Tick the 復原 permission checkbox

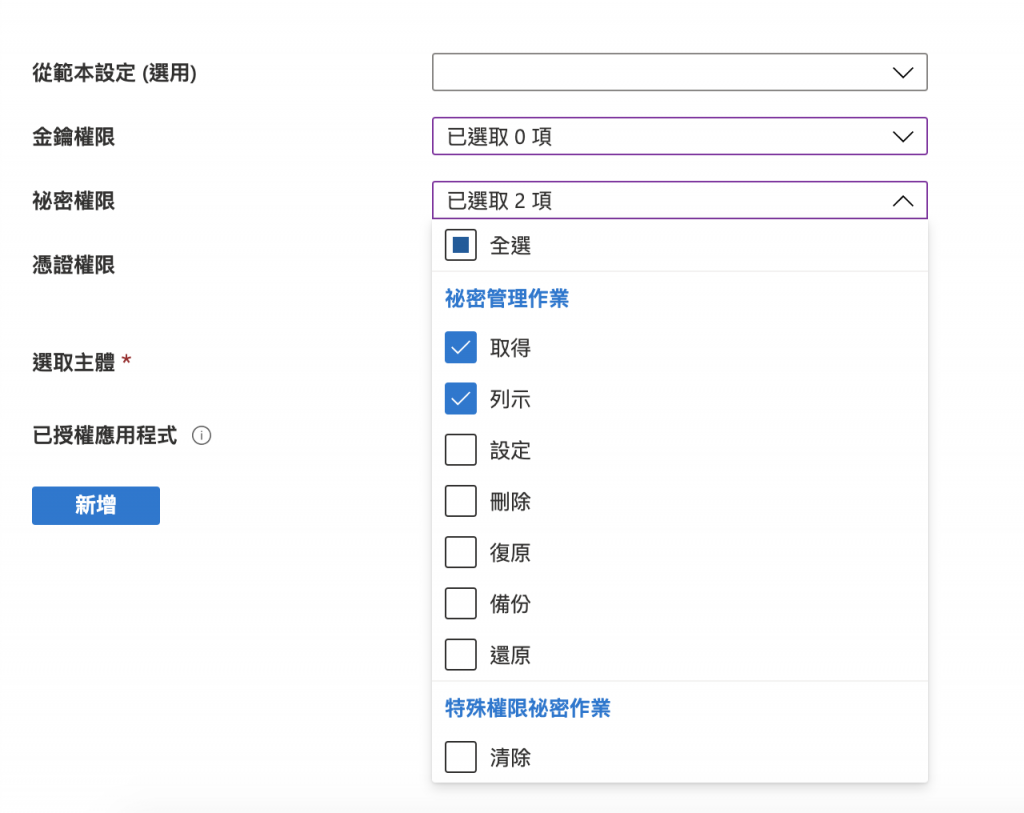tap(461, 552)
